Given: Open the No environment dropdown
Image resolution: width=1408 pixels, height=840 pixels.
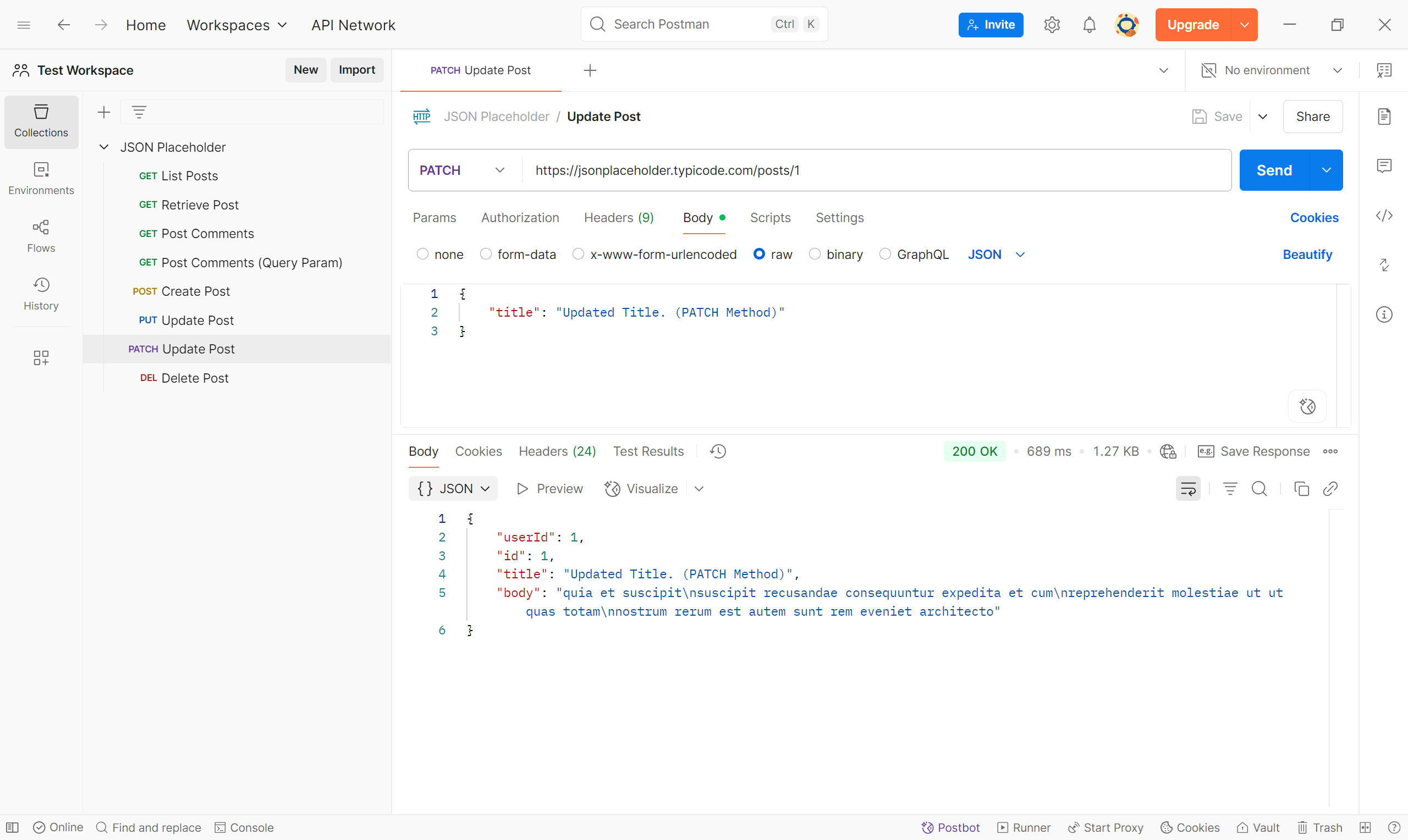Looking at the screenshot, I should click(1272, 70).
